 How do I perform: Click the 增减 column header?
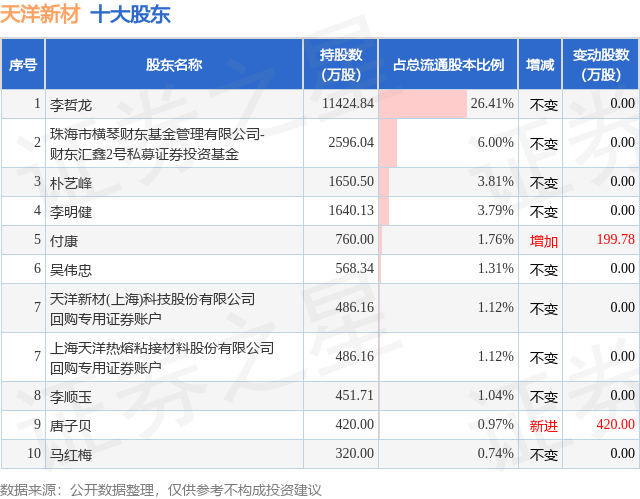pos(540,64)
